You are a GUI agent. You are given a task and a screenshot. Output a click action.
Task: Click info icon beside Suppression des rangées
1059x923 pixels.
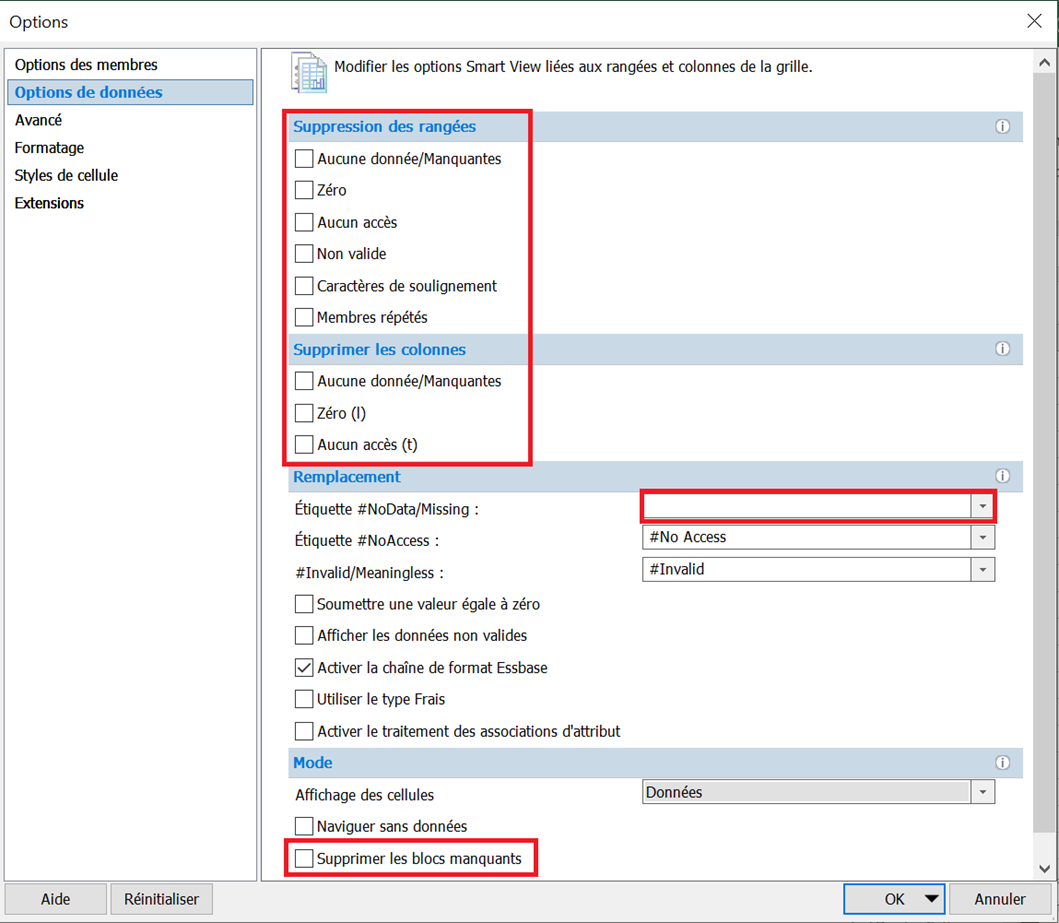tap(1002, 127)
